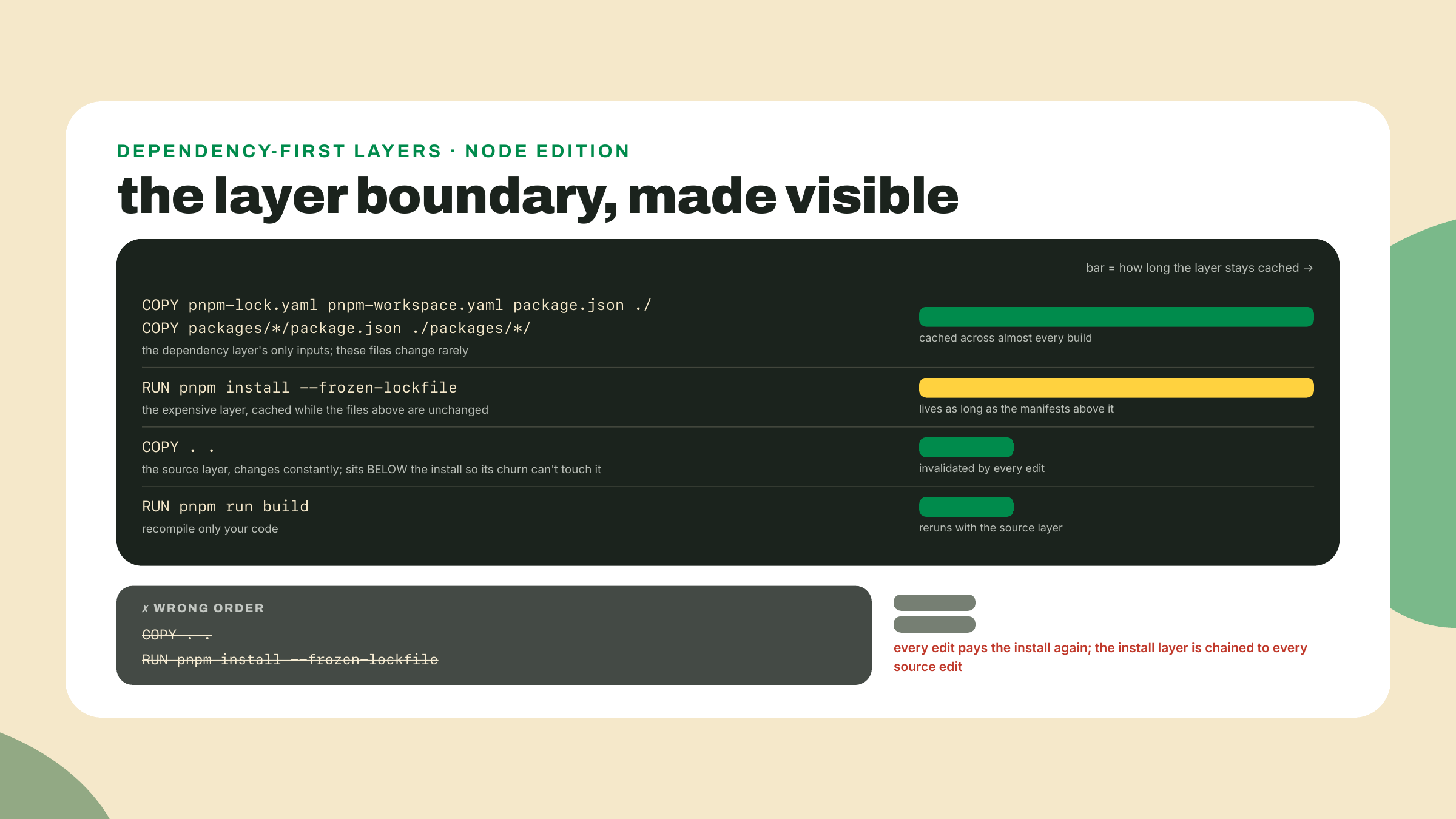Click the short green bar above "reruns with the source layer"

click(x=966, y=507)
